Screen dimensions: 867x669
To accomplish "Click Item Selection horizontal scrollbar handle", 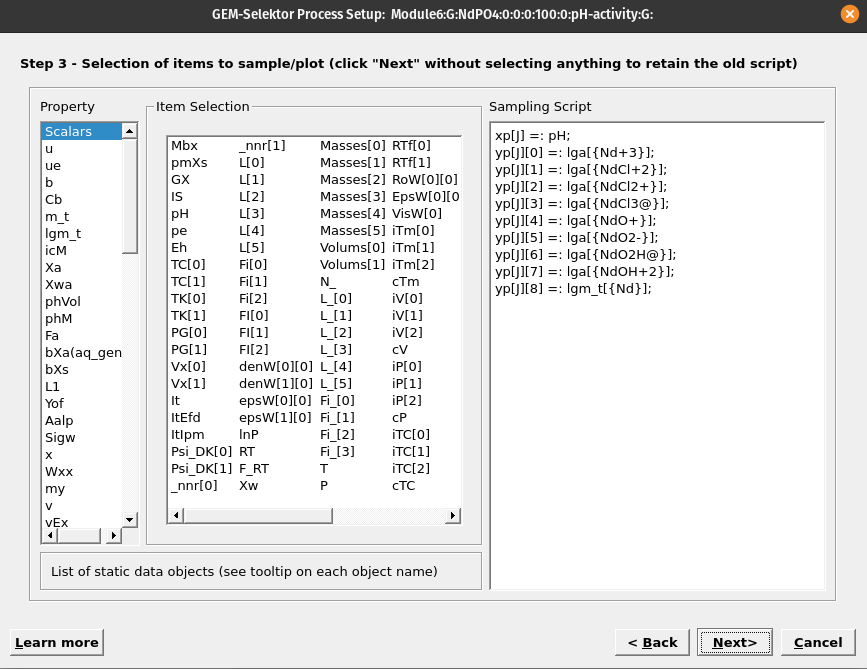I will coord(258,515).
